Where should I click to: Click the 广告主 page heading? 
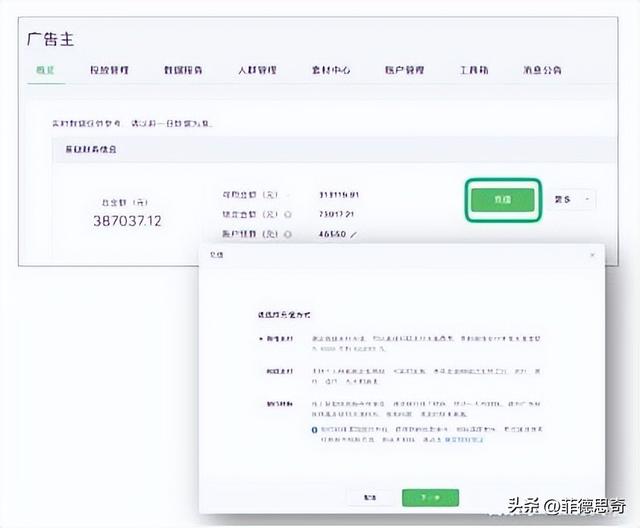pos(50,40)
